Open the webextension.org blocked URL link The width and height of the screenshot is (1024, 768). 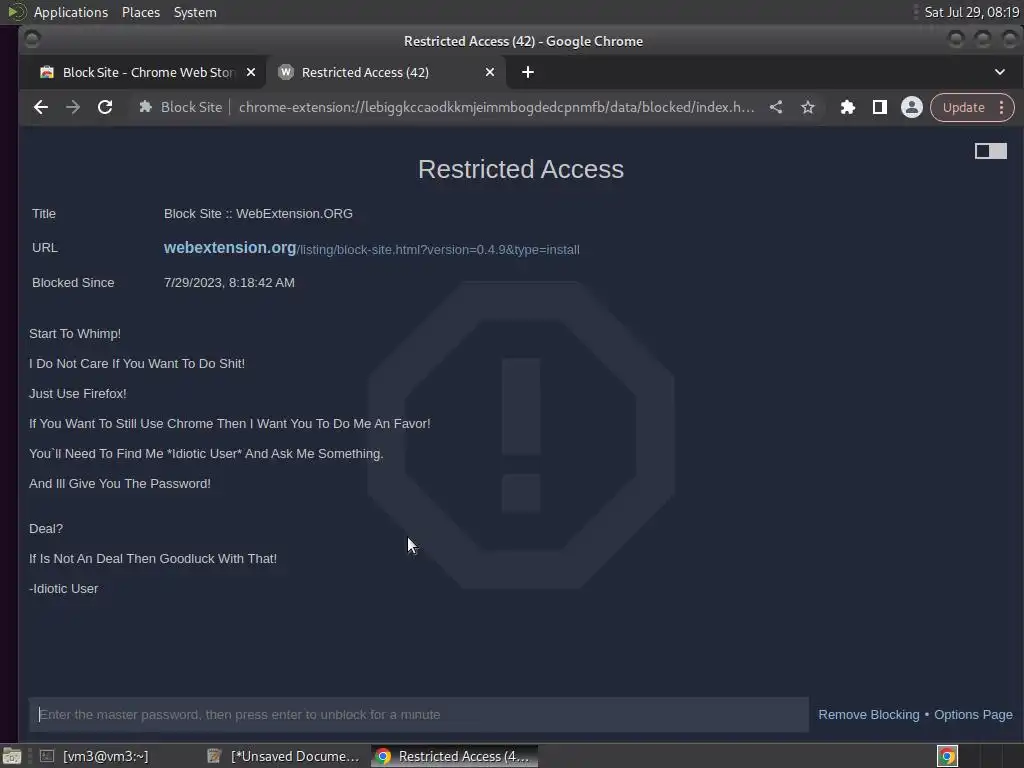click(372, 248)
